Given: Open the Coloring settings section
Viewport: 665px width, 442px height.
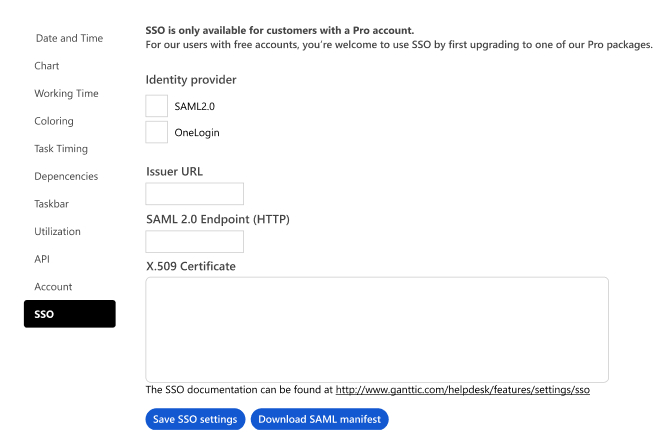Looking at the screenshot, I should [54, 121].
